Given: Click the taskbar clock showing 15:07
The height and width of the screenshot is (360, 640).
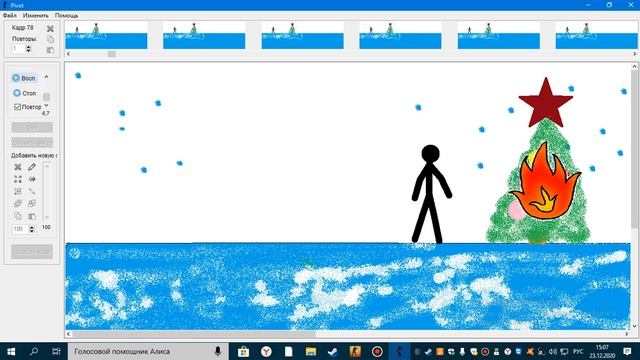Looking at the screenshot, I should 602,351.
